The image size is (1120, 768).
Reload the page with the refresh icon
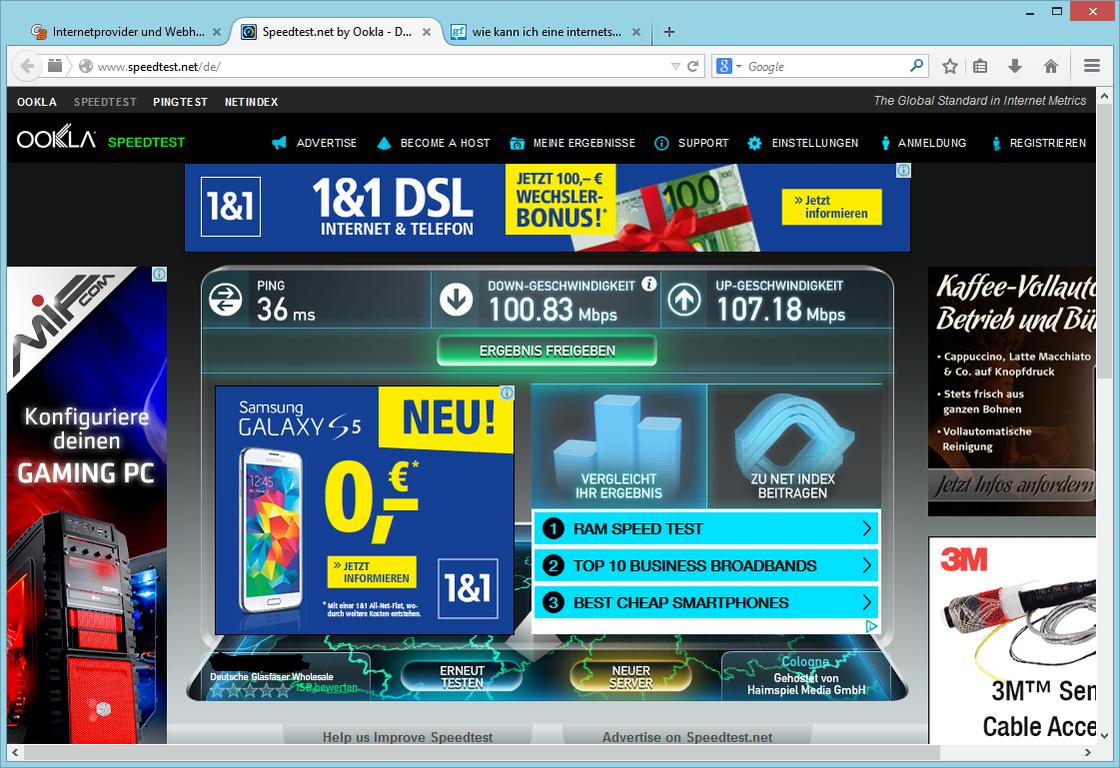(692, 66)
